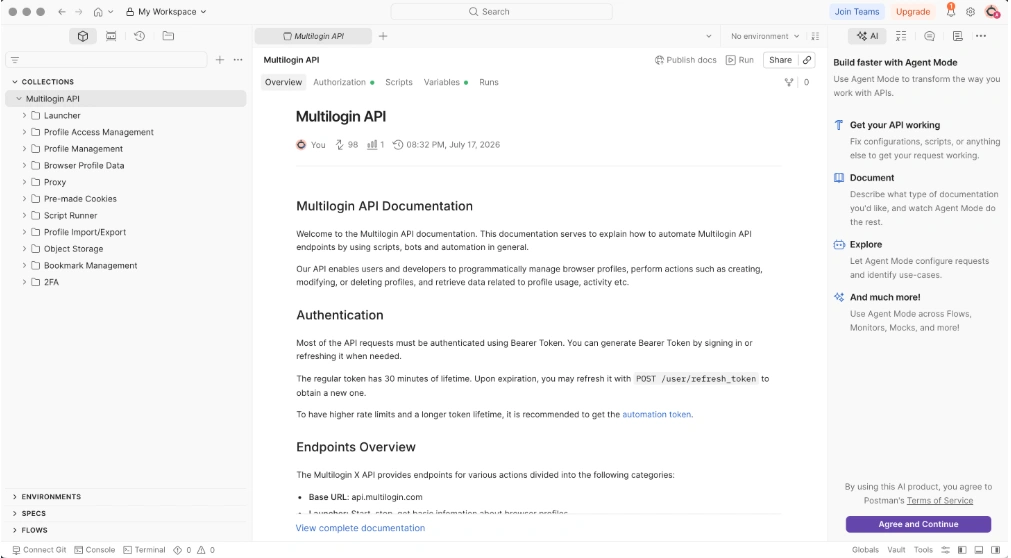Switch to the Runs tab

pyautogui.click(x=489, y=82)
